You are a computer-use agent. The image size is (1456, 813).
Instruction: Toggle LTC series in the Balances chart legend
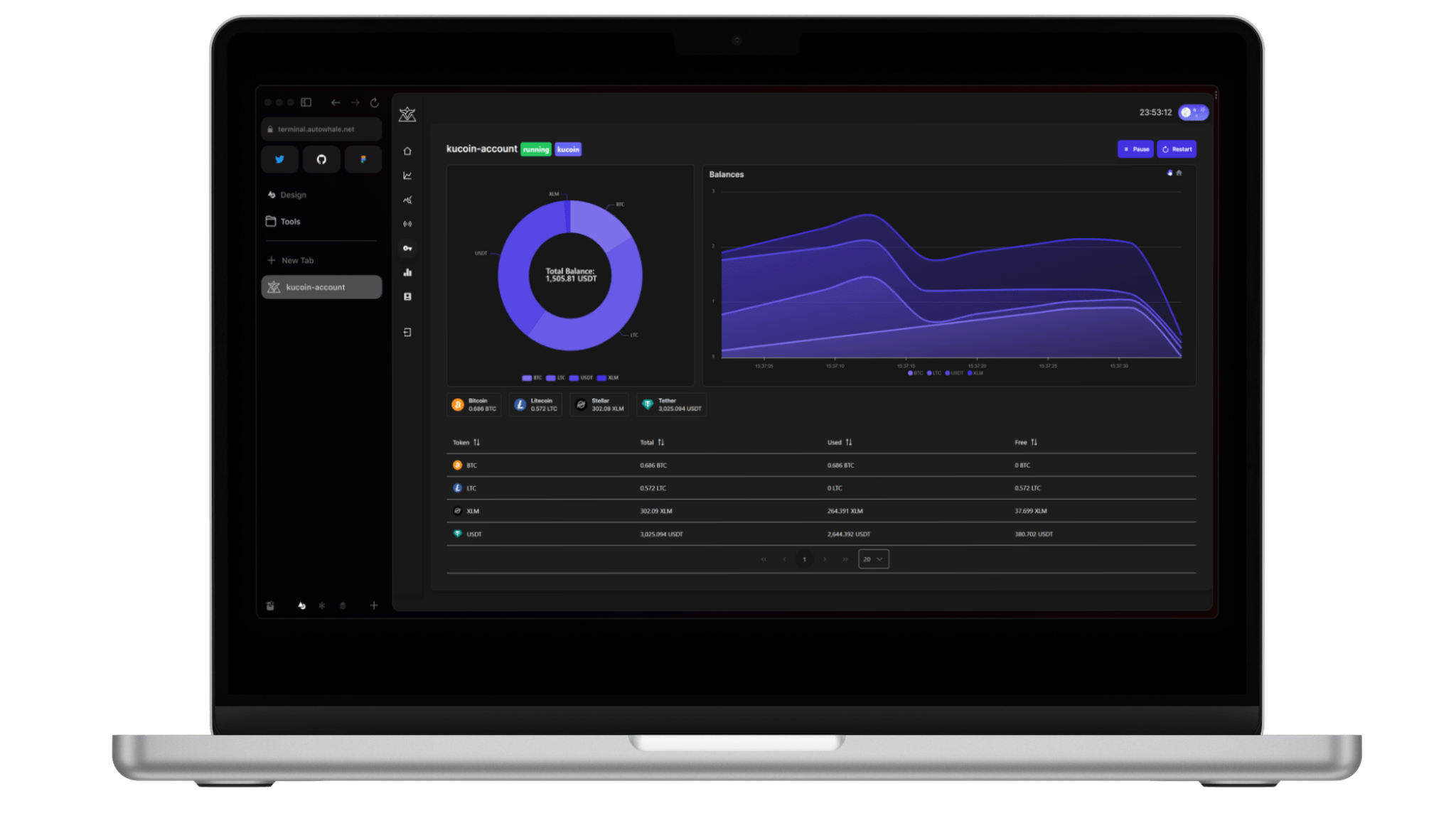pyautogui.click(x=934, y=373)
